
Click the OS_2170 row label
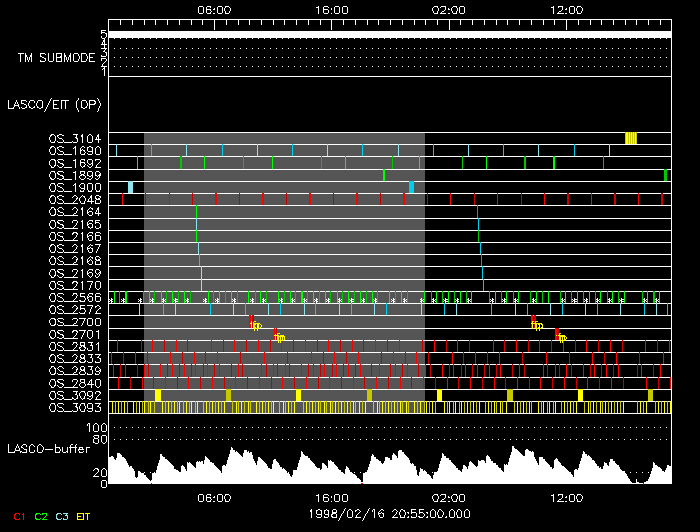tap(75, 285)
